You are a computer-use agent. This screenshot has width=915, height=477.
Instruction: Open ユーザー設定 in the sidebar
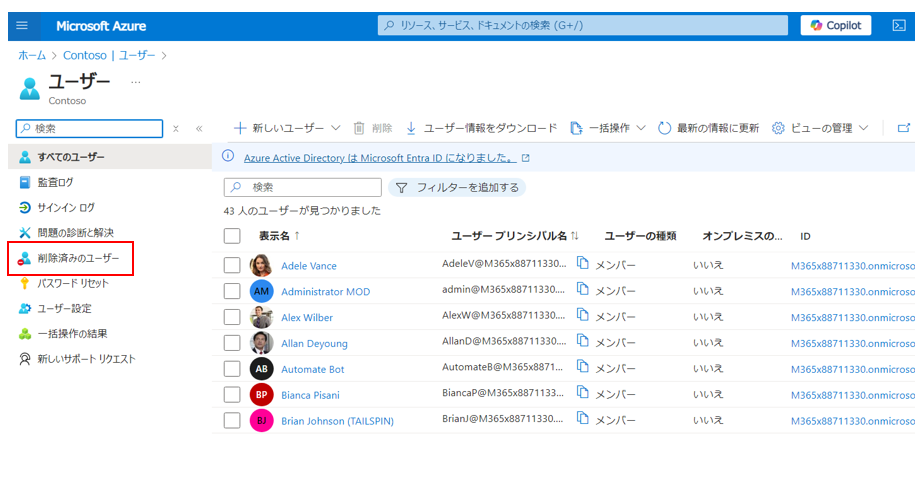click(x=55, y=308)
